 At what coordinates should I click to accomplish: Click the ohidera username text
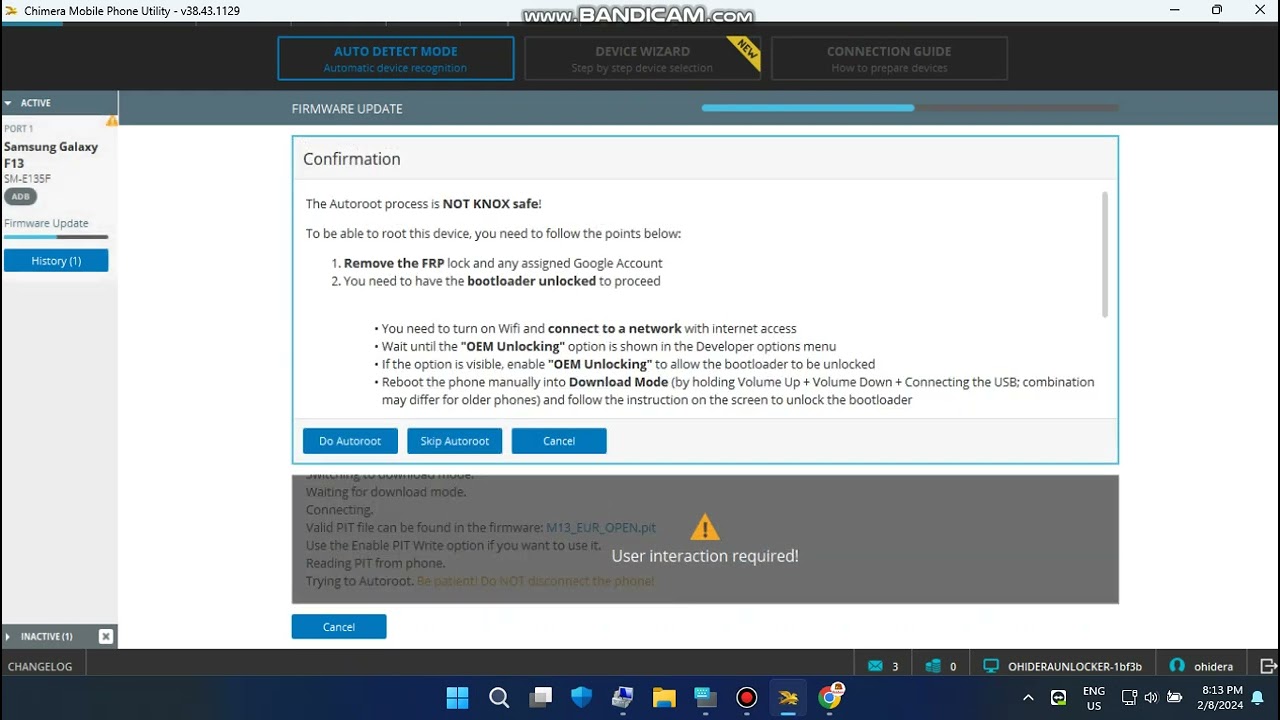click(1213, 666)
